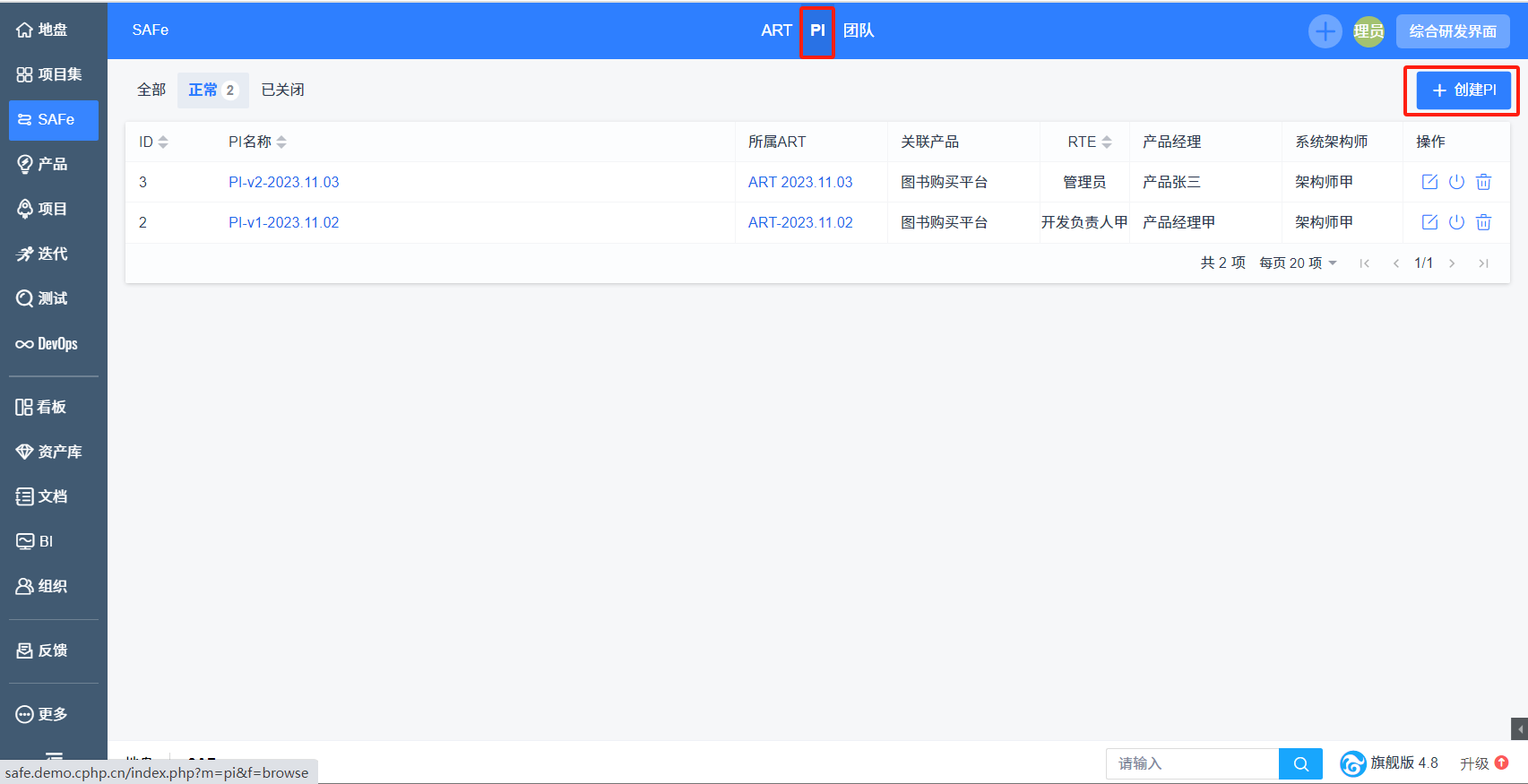Click SAFe title in header

[151, 30]
